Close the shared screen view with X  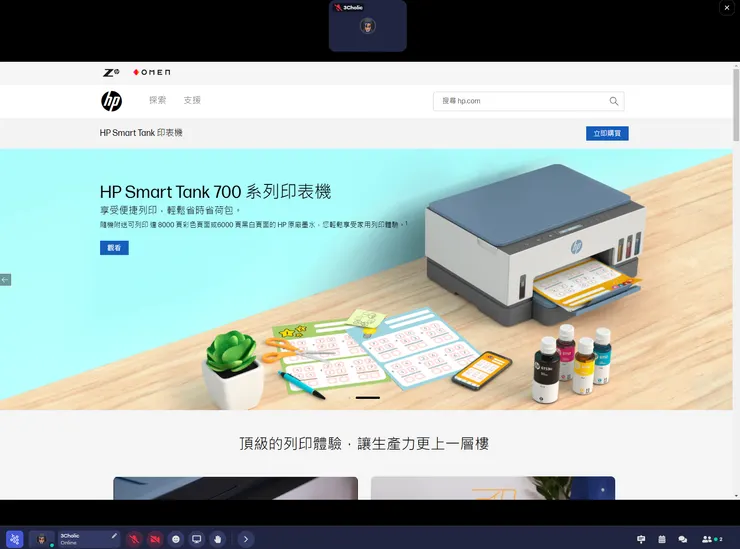727,8
